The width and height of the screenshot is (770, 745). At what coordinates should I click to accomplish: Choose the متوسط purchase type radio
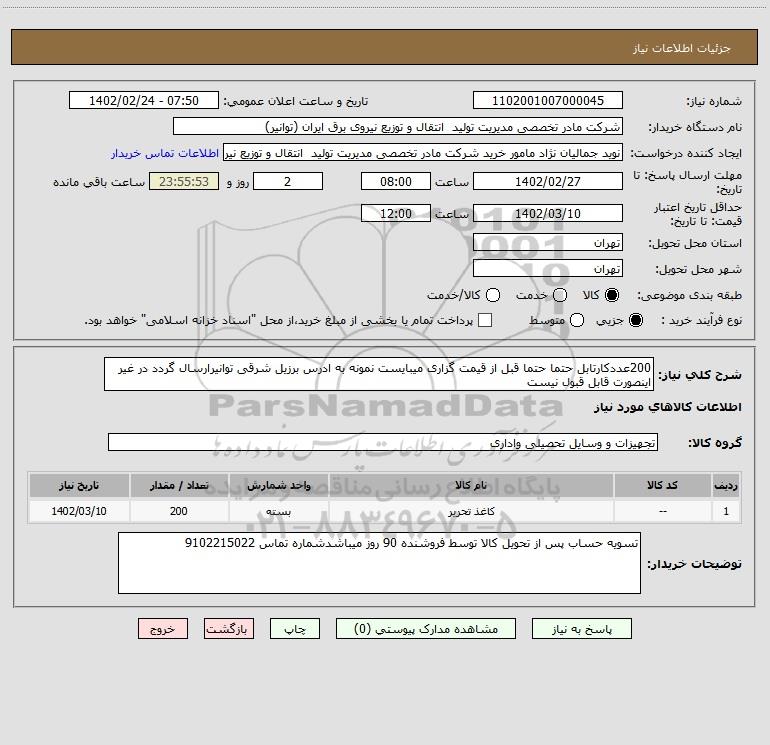[577, 320]
